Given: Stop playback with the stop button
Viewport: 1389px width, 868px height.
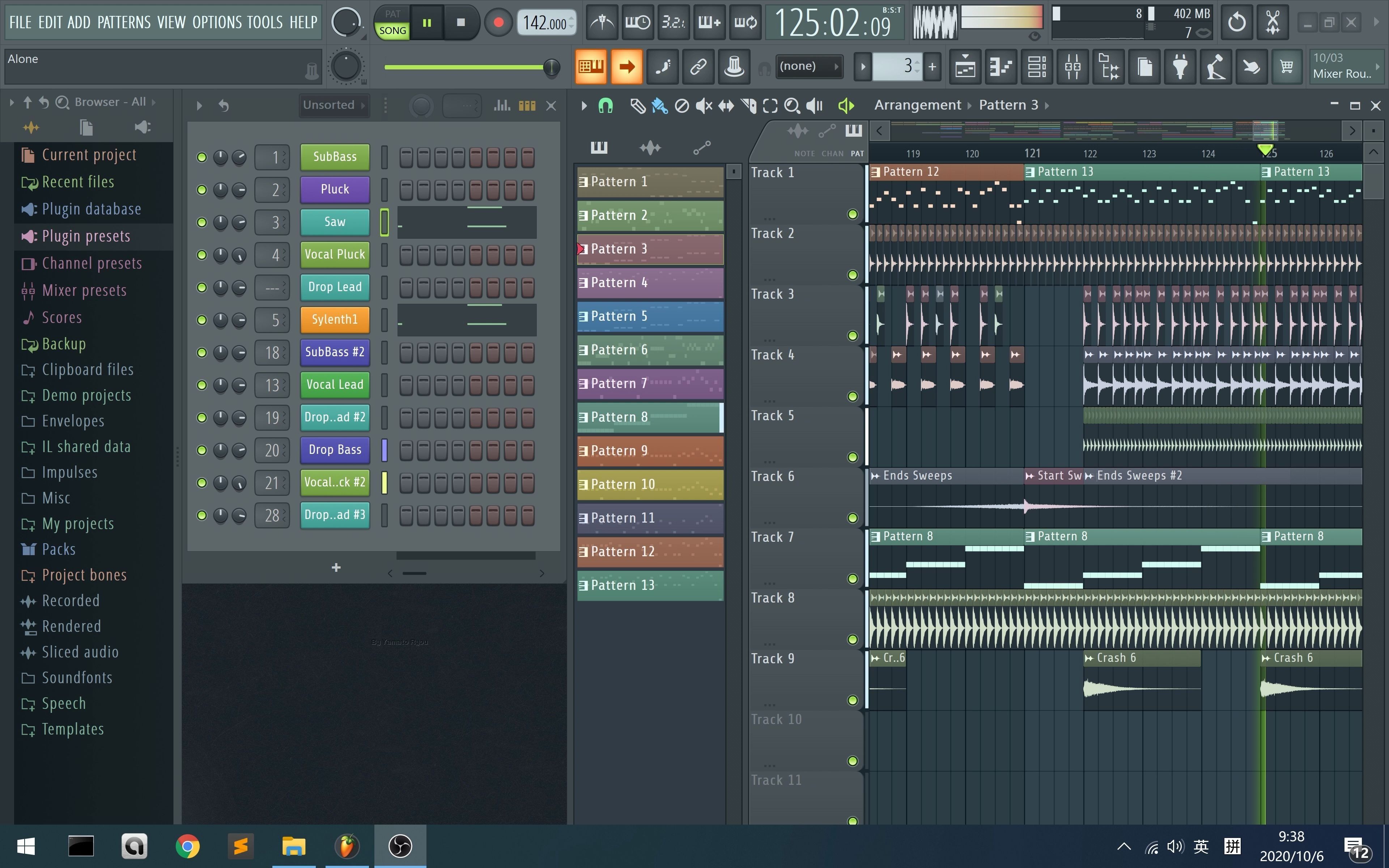Looking at the screenshot, I should [460, 22].
